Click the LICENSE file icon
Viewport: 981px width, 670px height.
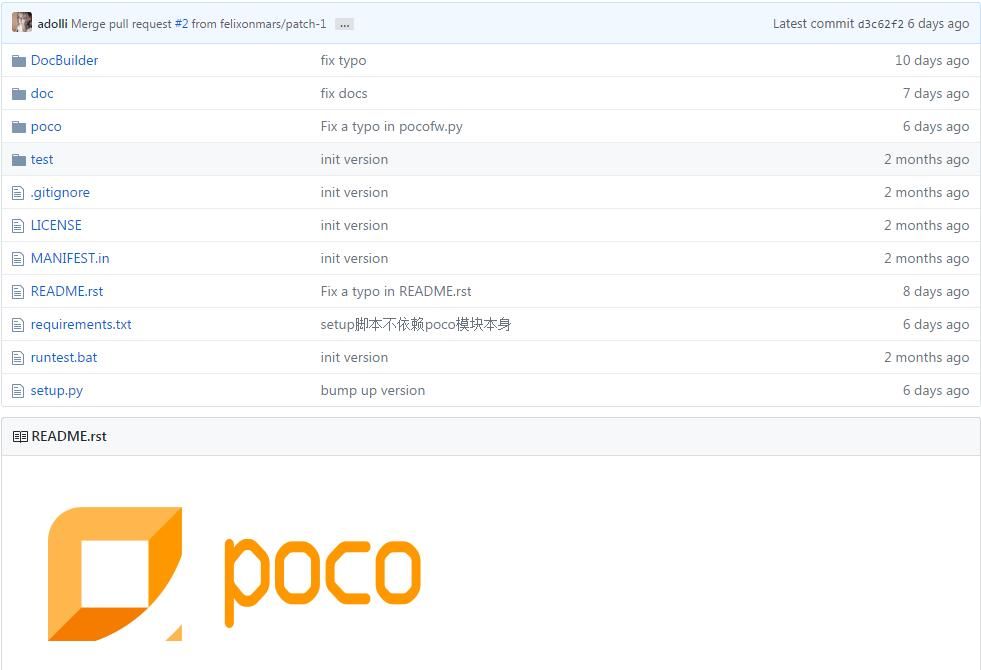[18, 226]
